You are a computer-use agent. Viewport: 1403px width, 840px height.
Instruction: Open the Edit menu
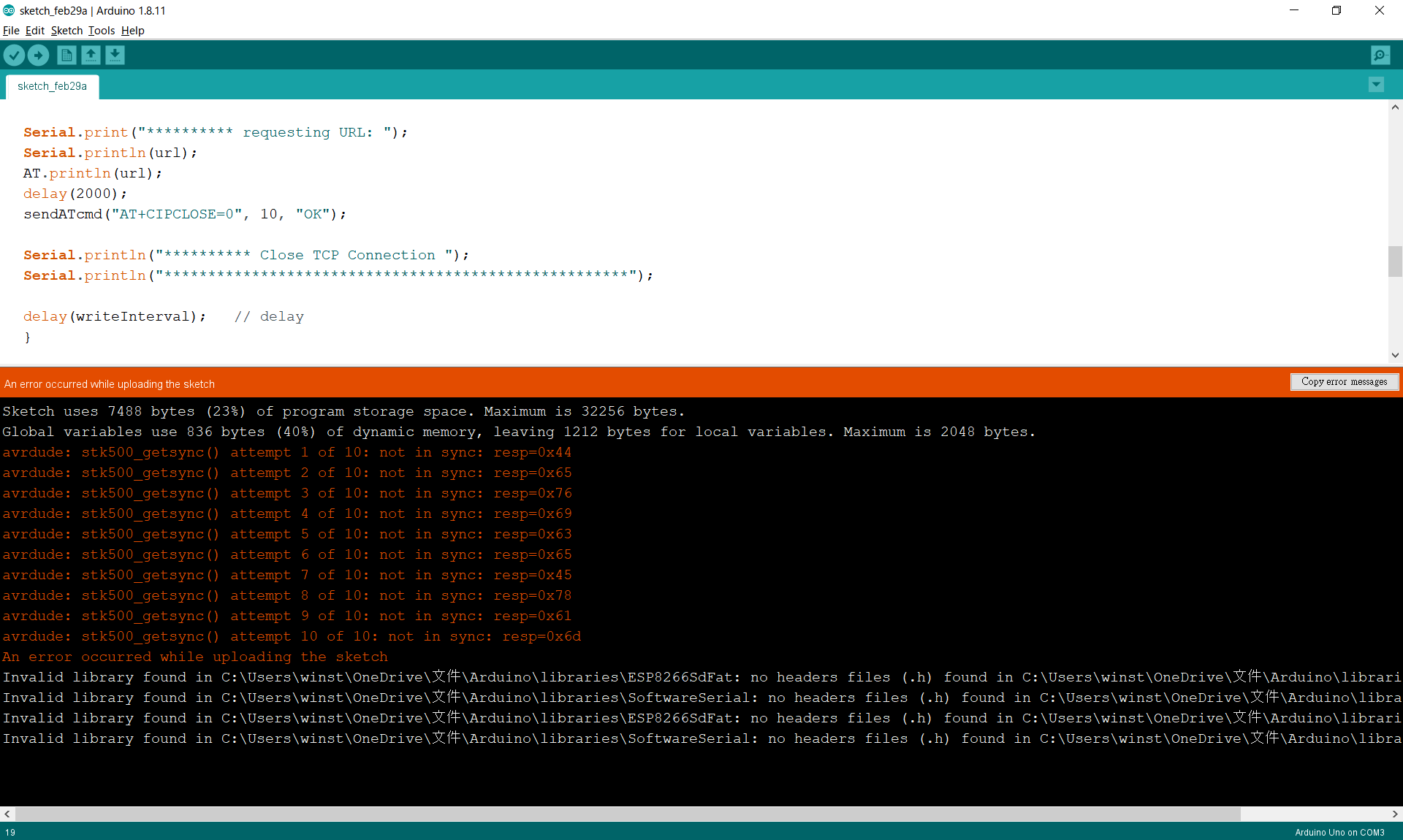34,31
